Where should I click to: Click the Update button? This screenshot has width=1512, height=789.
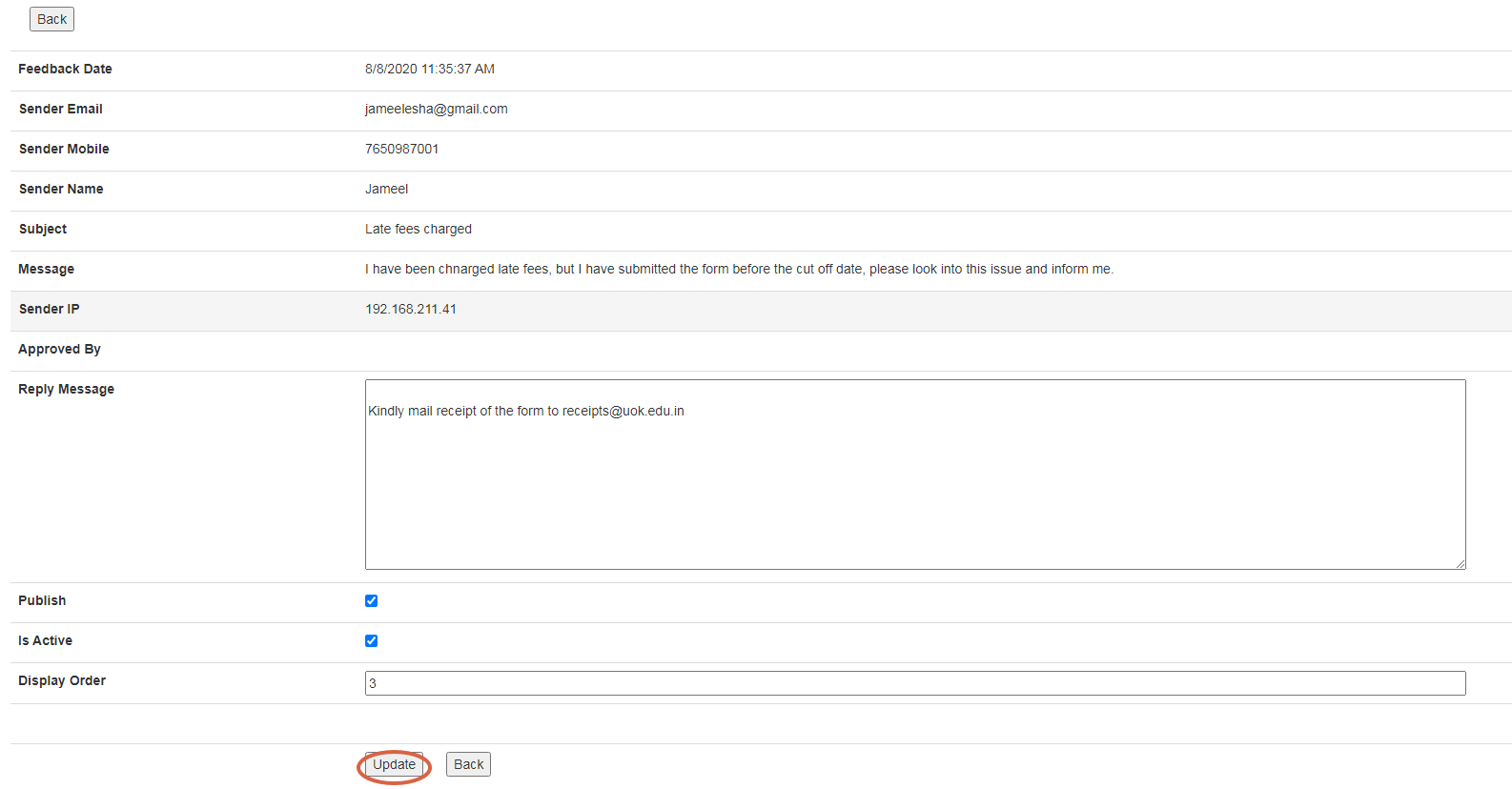(394, 764)
